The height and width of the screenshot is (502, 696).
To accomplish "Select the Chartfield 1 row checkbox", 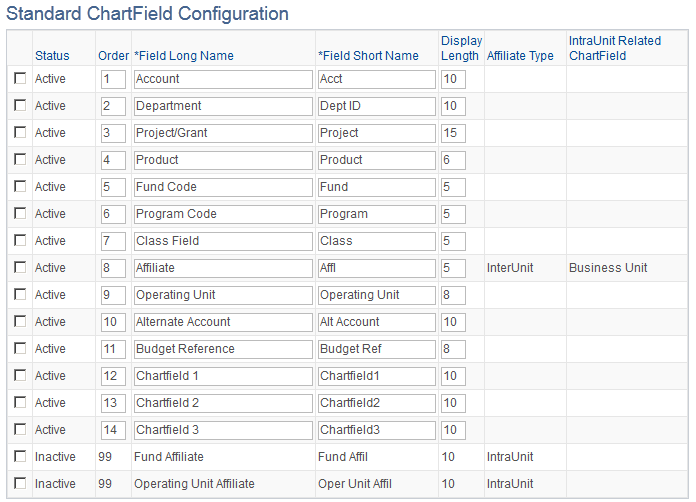I will click(x=20, y=376).
